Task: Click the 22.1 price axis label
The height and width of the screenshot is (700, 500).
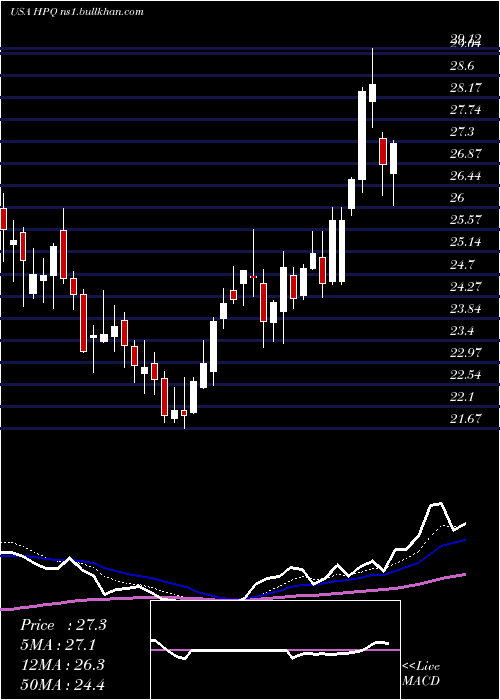Action: coord(462,396)
